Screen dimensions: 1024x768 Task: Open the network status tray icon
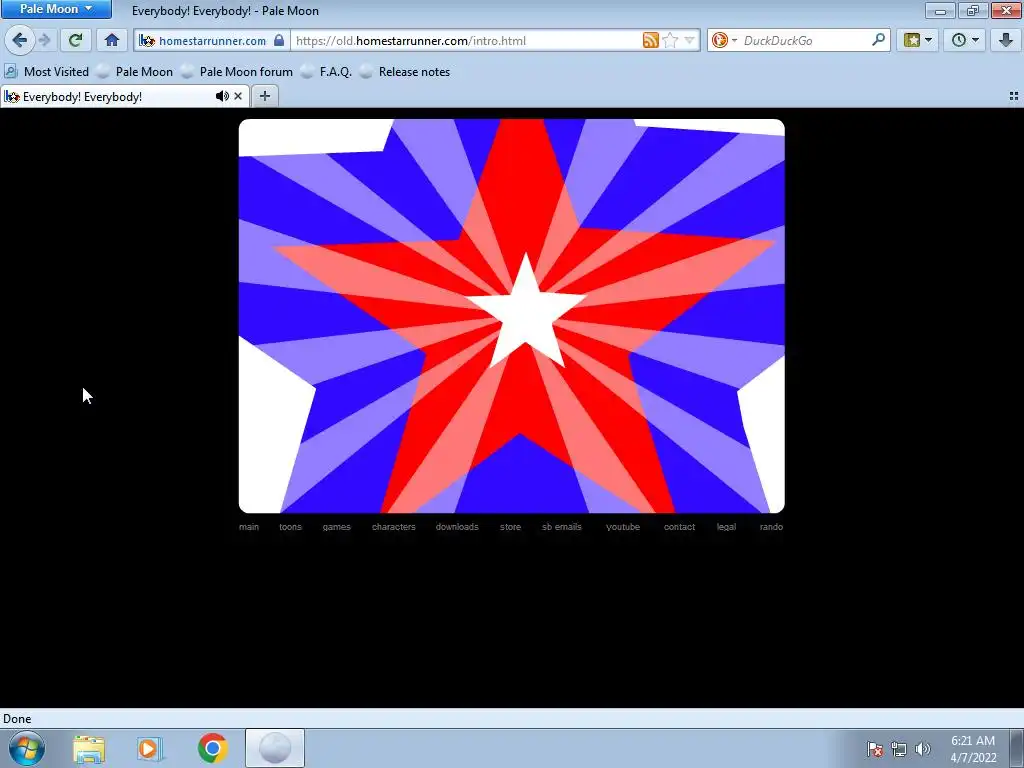[x=899, y=749]
